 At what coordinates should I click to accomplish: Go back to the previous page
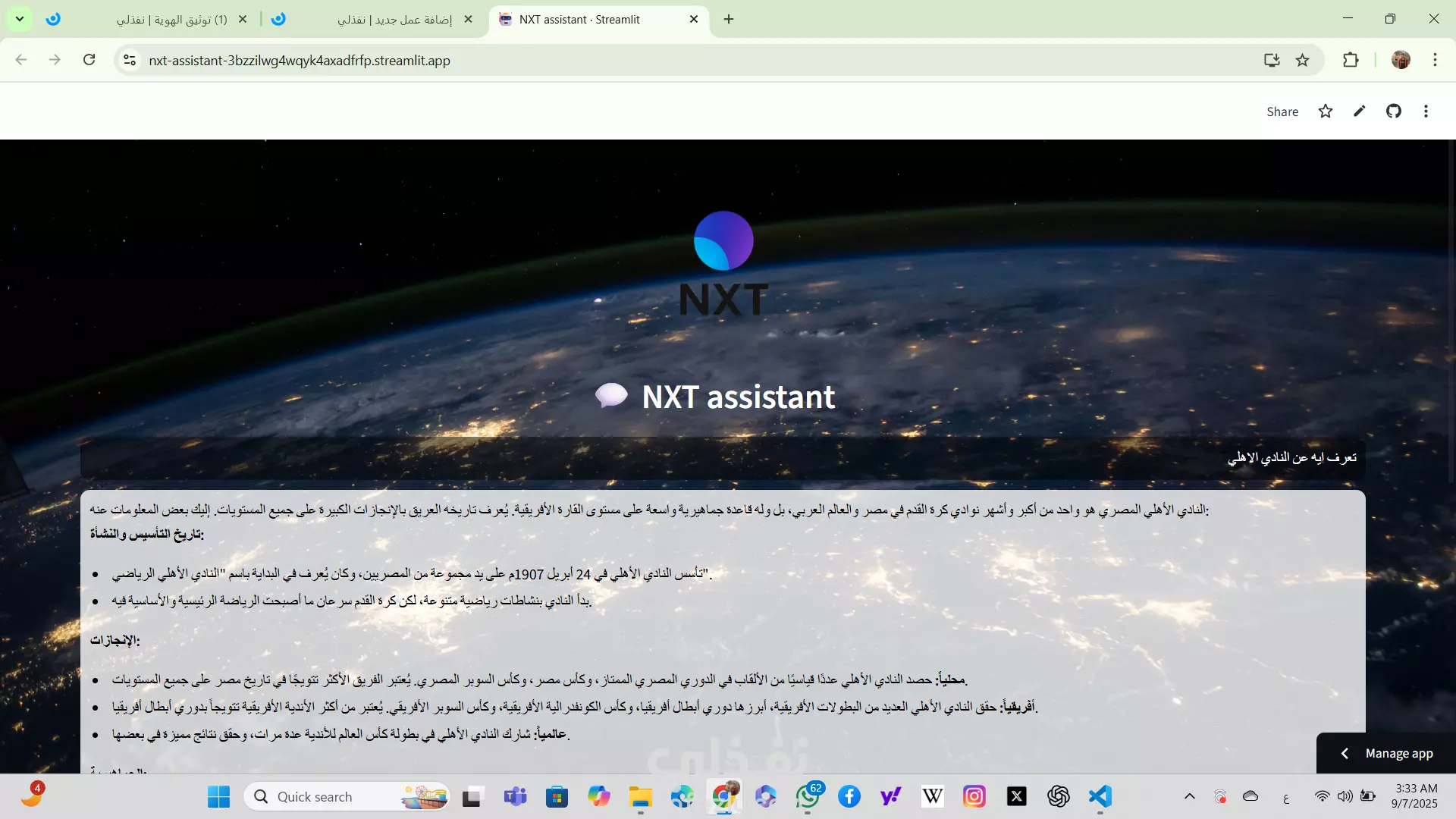21,60
